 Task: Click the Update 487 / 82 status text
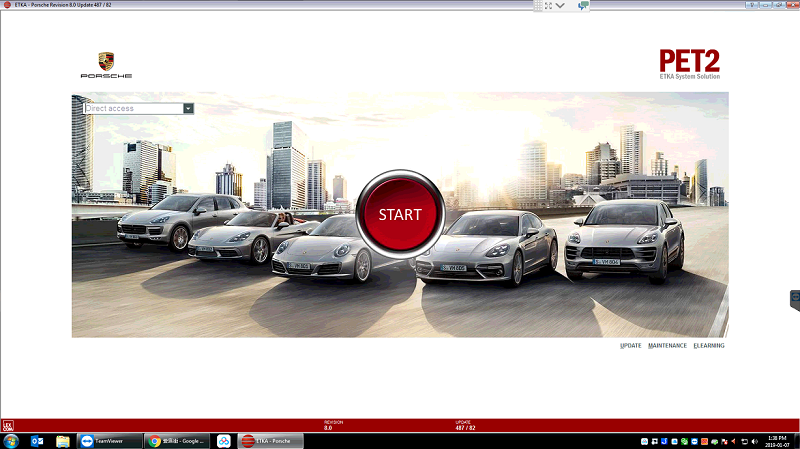click(465, 425)
